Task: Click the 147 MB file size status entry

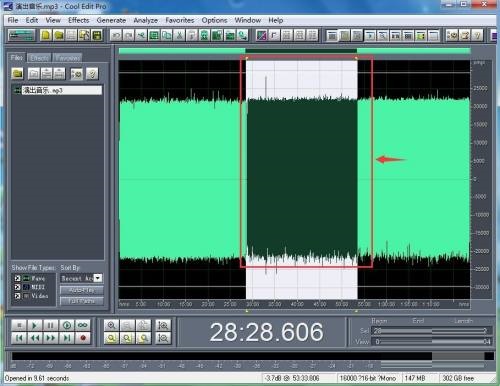Action: (415, 378)
